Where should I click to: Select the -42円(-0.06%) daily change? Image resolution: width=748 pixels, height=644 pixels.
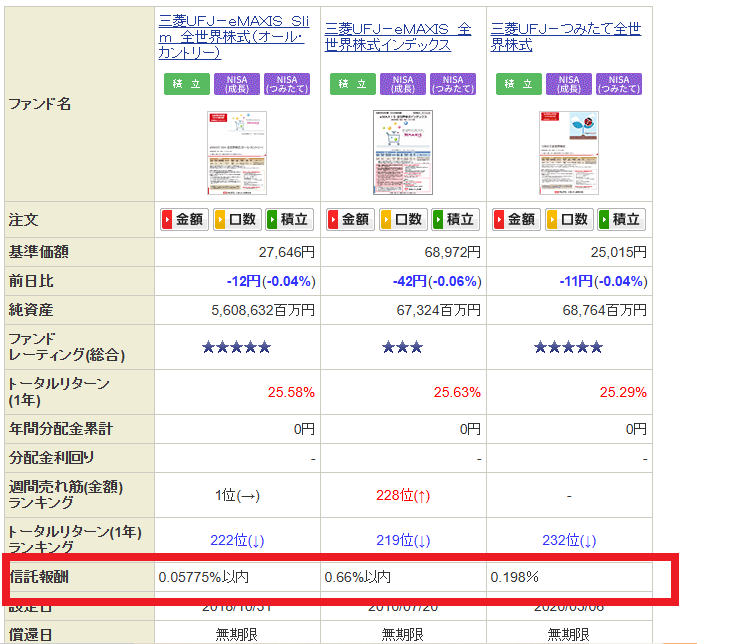point(437,281)
